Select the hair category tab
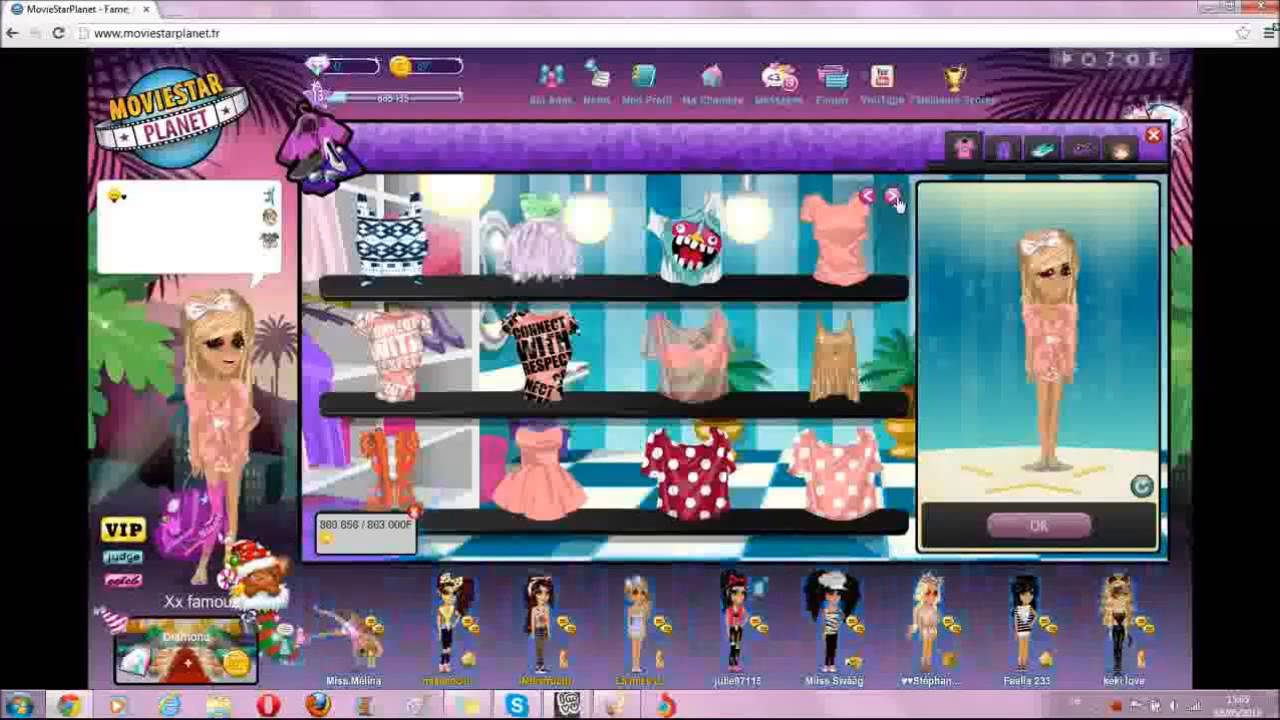1280x720 pixels. point(1120,149)
